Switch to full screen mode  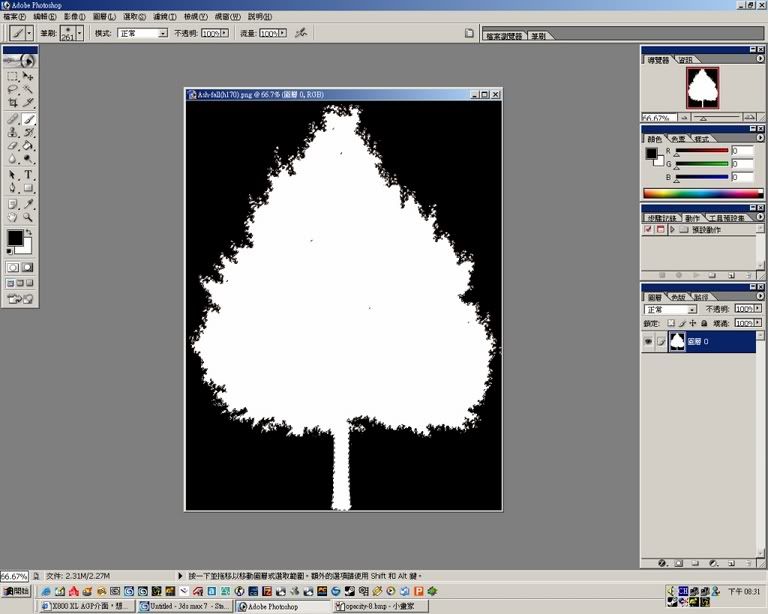[x=30, y=283]
